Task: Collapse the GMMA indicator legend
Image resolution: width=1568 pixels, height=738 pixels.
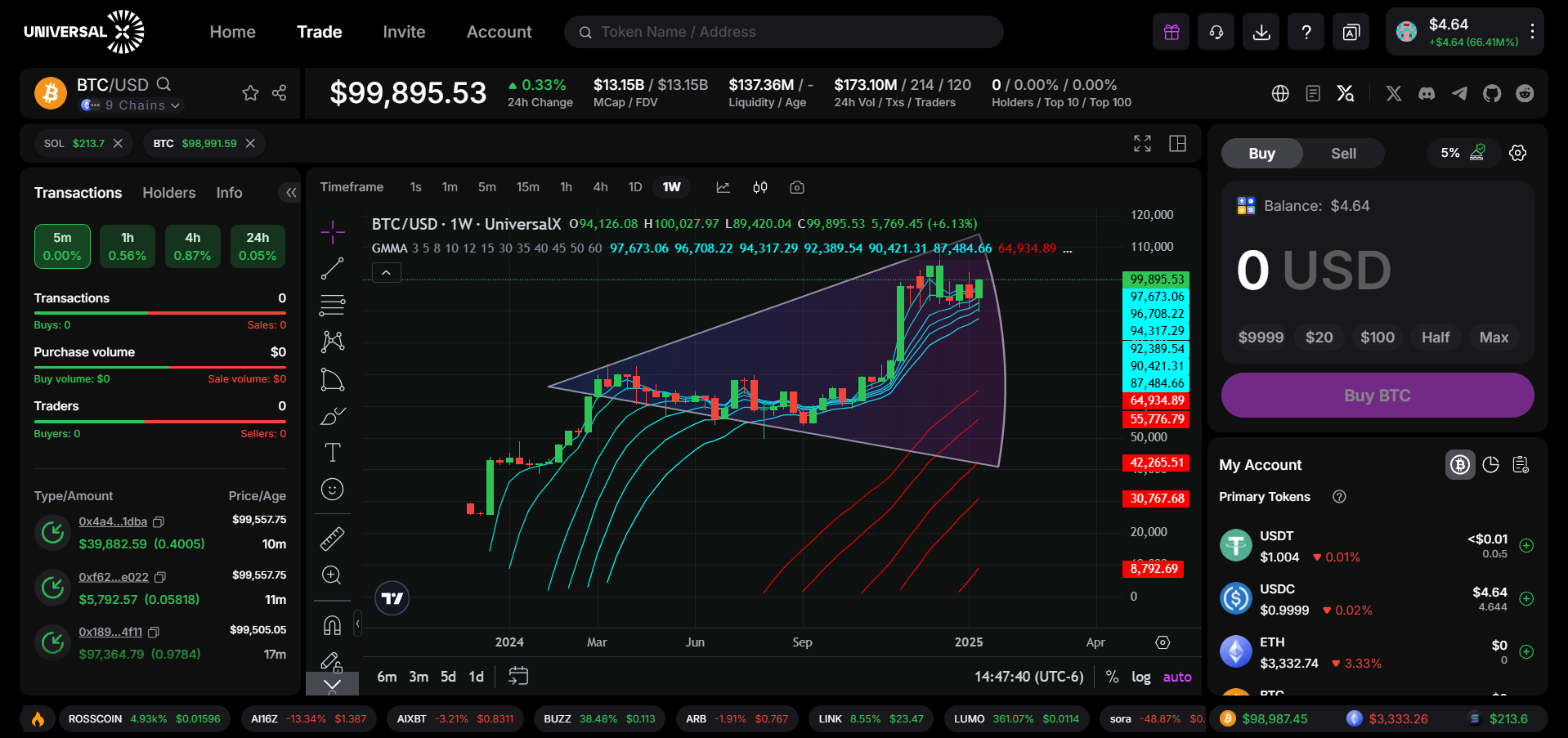Action: tap(387, 273)
